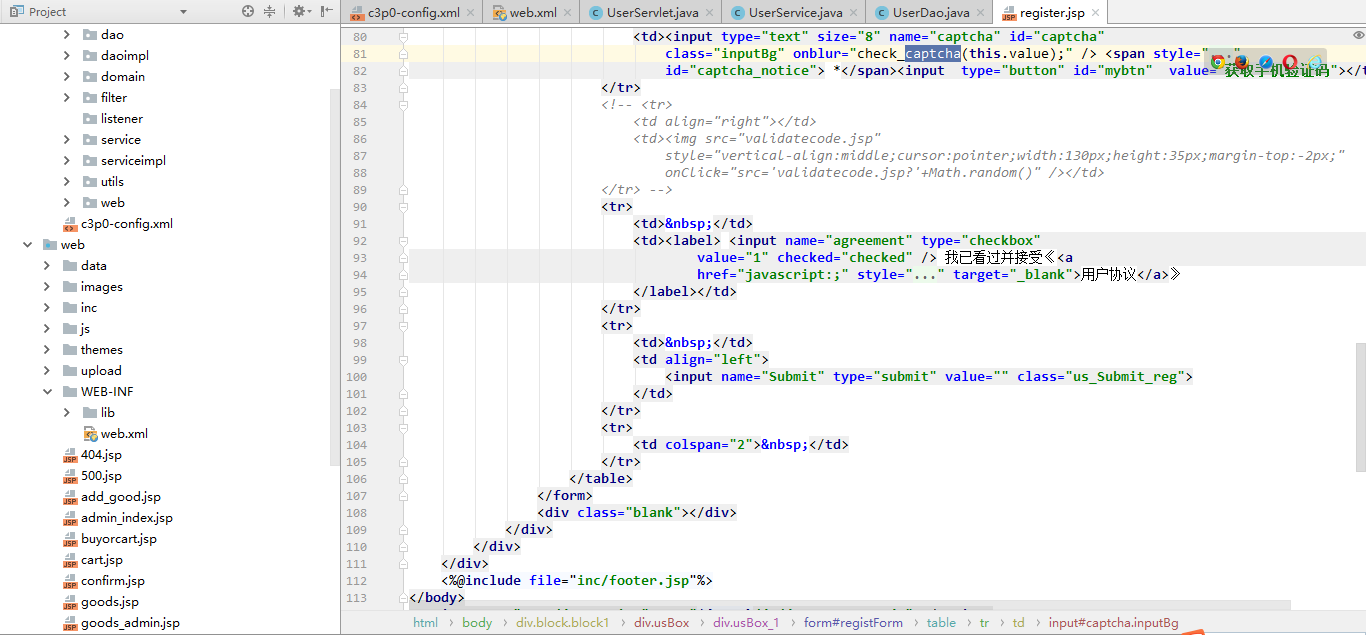Open the Project panel gear settings
This screenshot has height=635, width=1366.
[x=300, y=11]
